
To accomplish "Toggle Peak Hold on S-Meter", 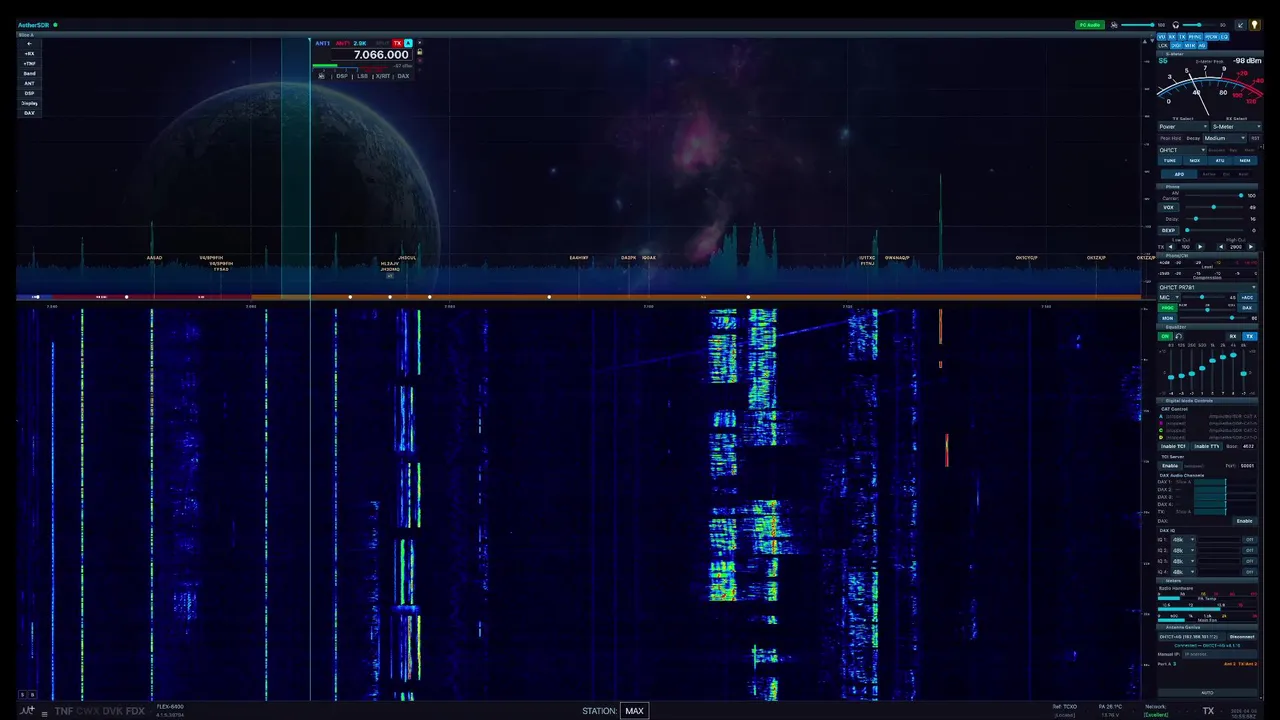I will point(1171,138).
